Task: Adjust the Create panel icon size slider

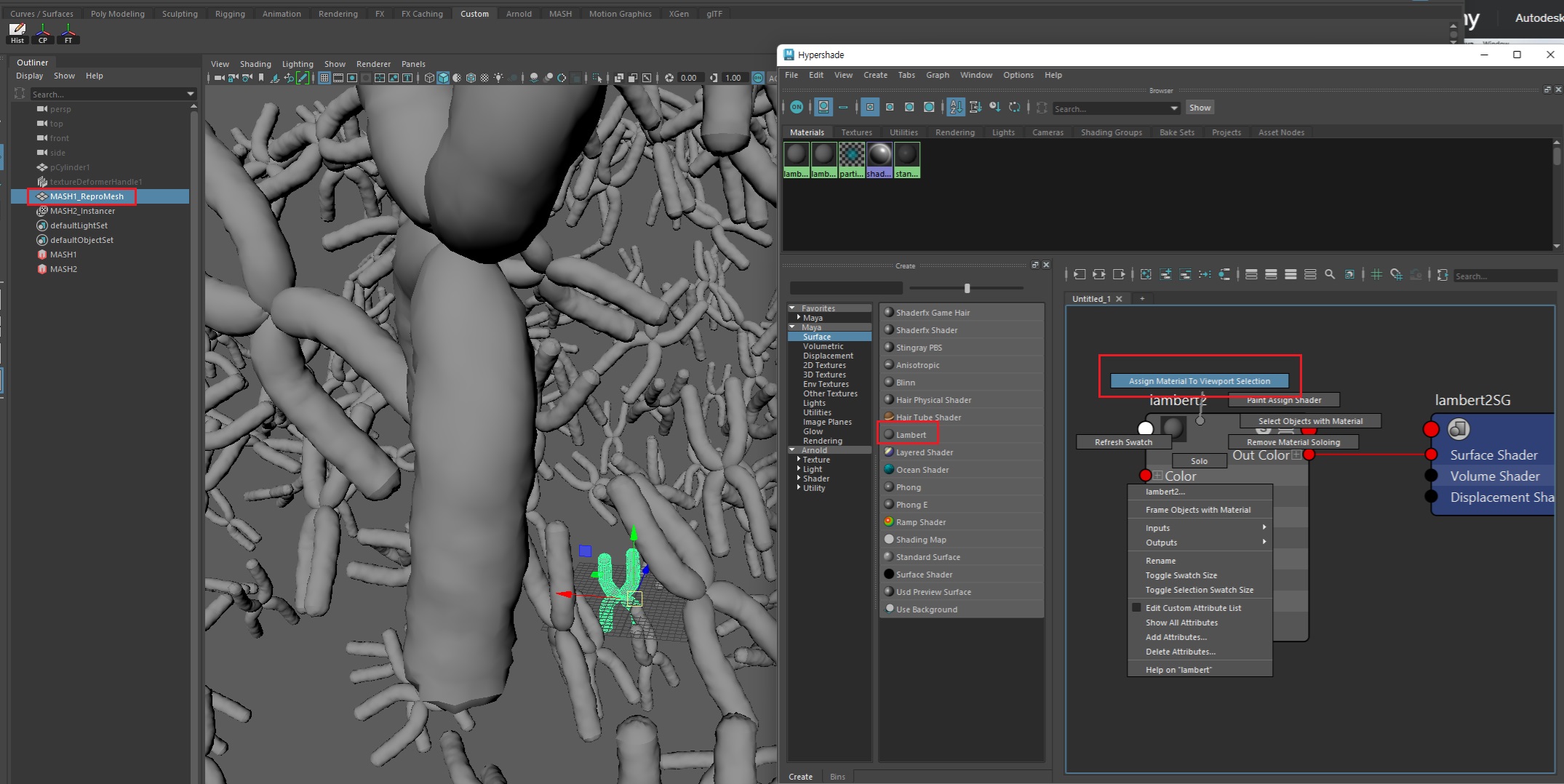Action: [x=967, y=289]
